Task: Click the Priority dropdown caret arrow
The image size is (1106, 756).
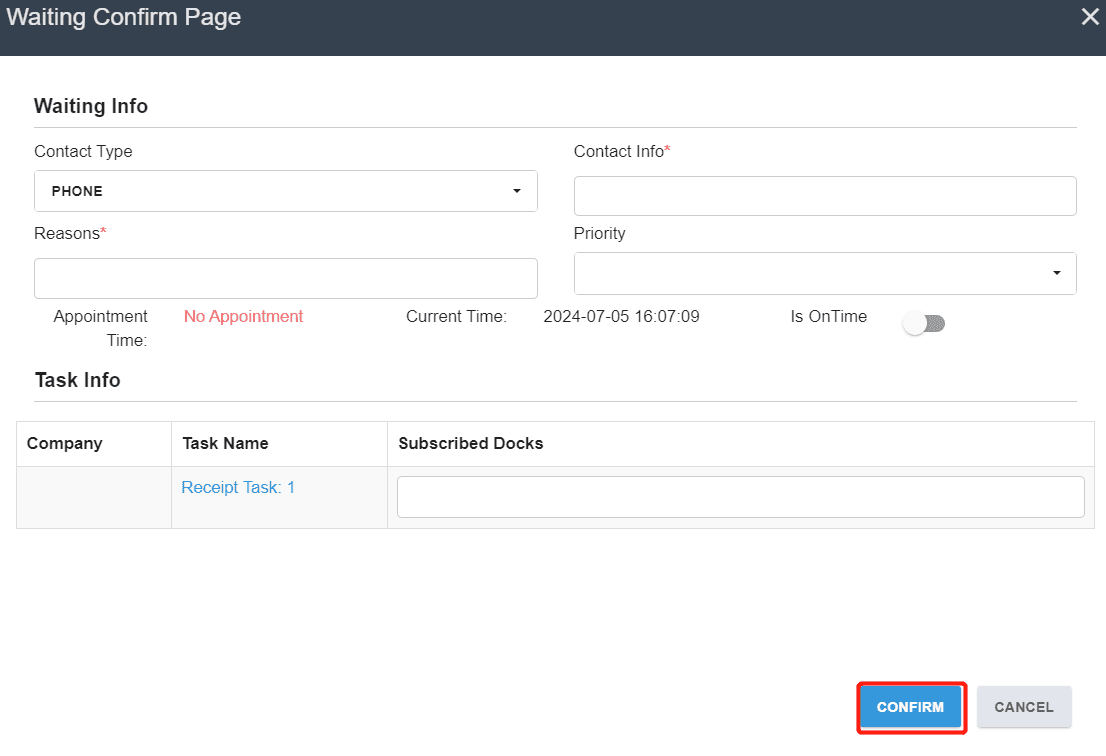Action: click(x=1057, y=274)
